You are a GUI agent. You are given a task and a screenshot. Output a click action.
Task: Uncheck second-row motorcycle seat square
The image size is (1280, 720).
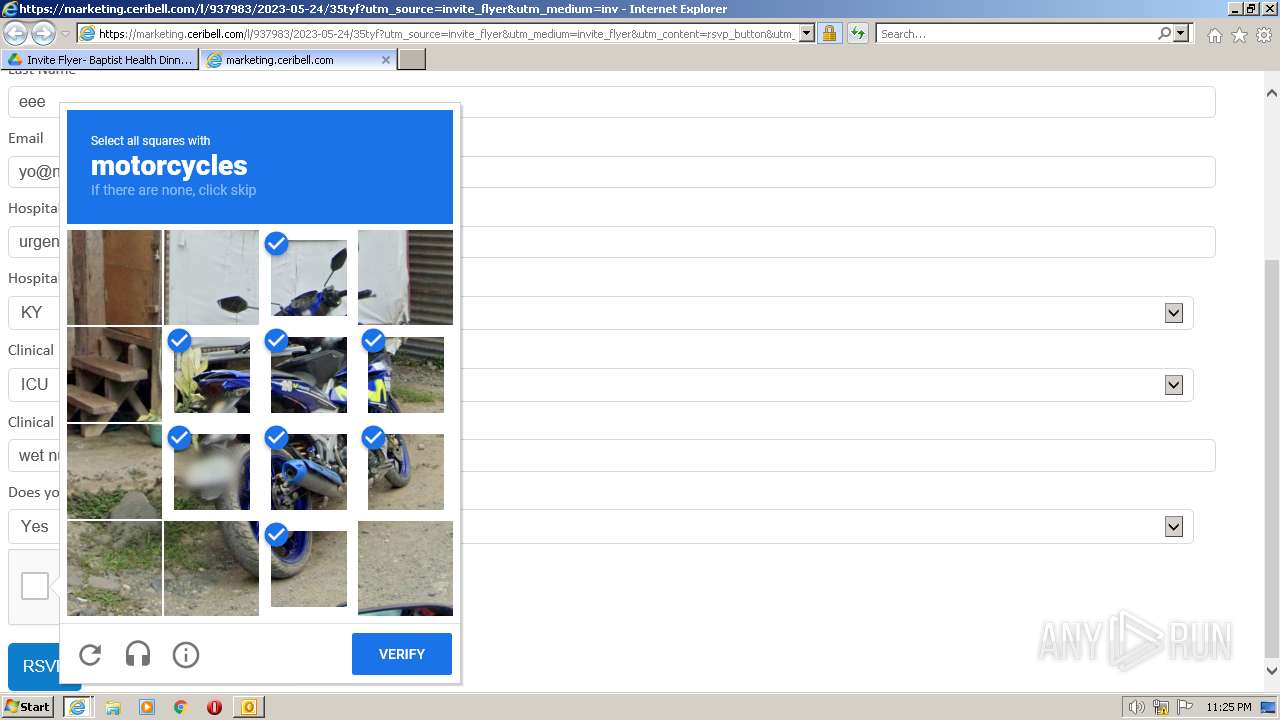(x=308, y=374)
